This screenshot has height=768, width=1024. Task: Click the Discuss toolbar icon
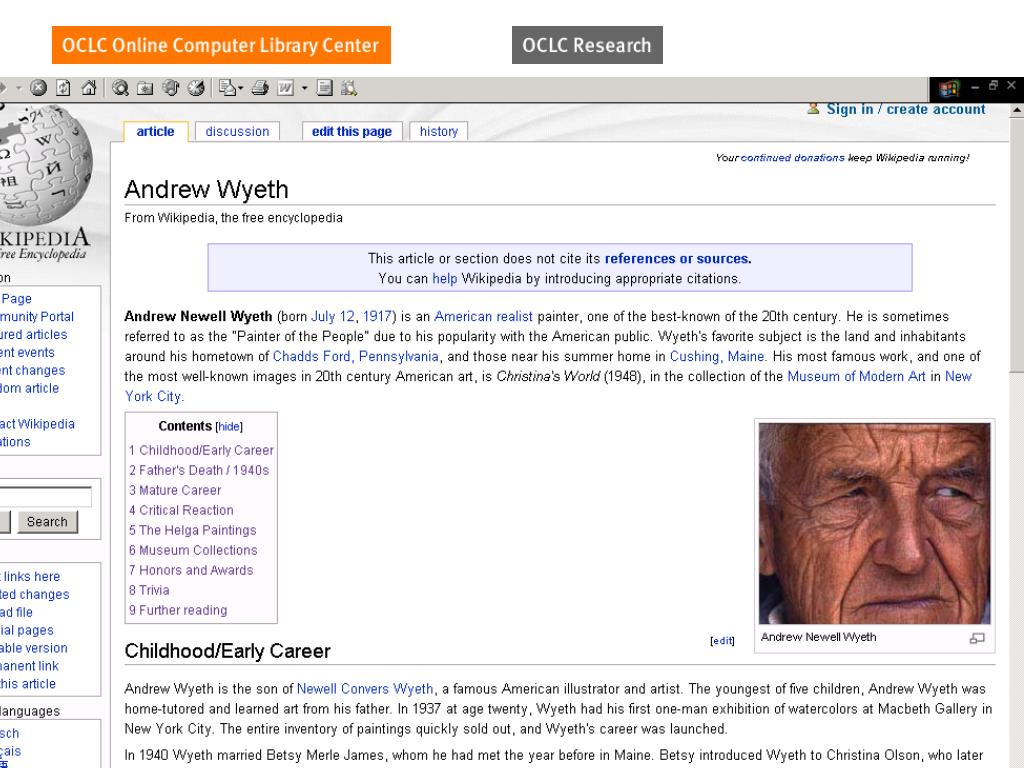tap(325, 88)
